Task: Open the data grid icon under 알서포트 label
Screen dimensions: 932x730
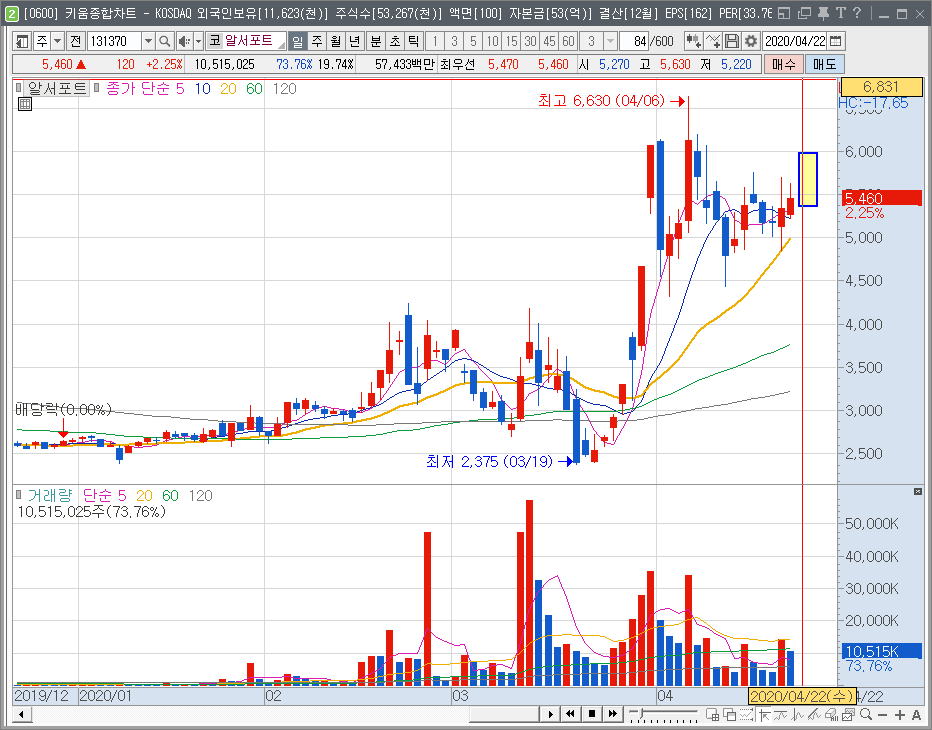Action: coord(24,104)
